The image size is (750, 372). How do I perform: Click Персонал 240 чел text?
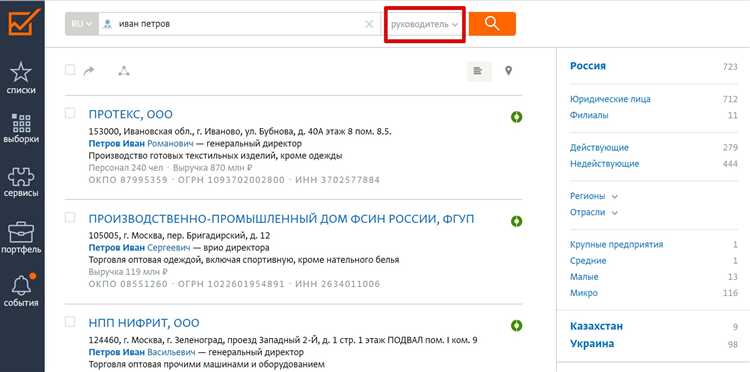point(126,168)
